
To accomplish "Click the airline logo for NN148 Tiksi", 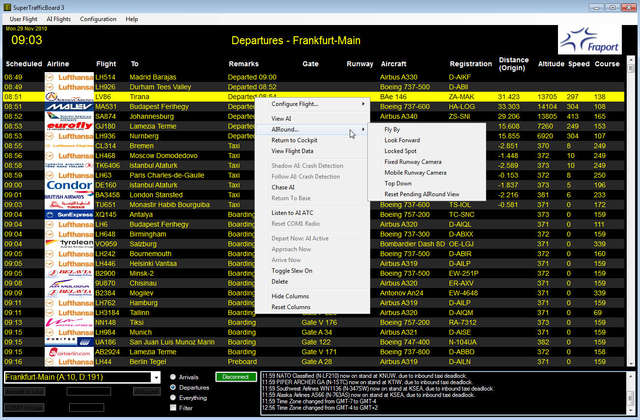I will [x=69, y=322].
